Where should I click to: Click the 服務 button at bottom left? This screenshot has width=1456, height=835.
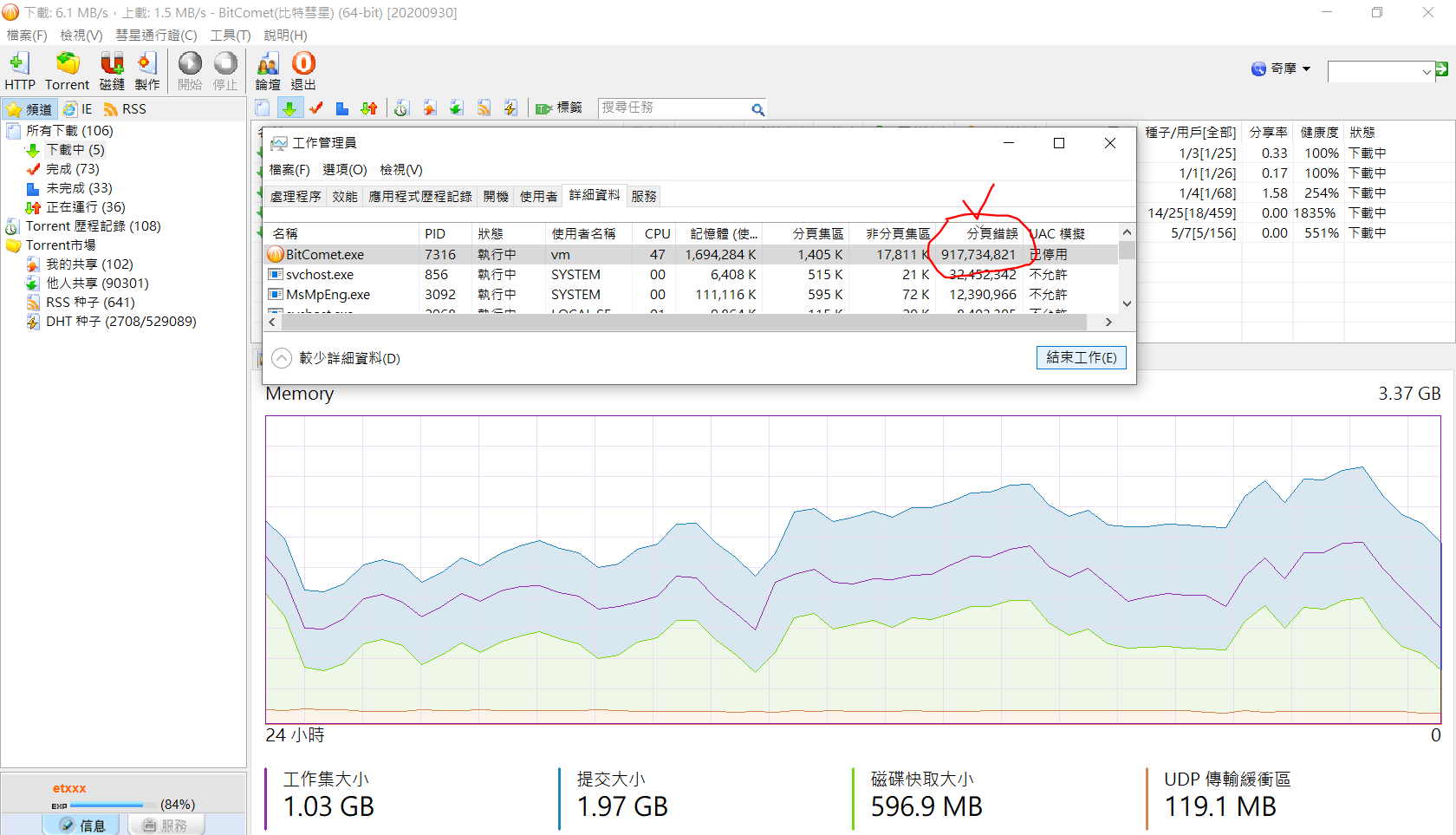[166, 825]
